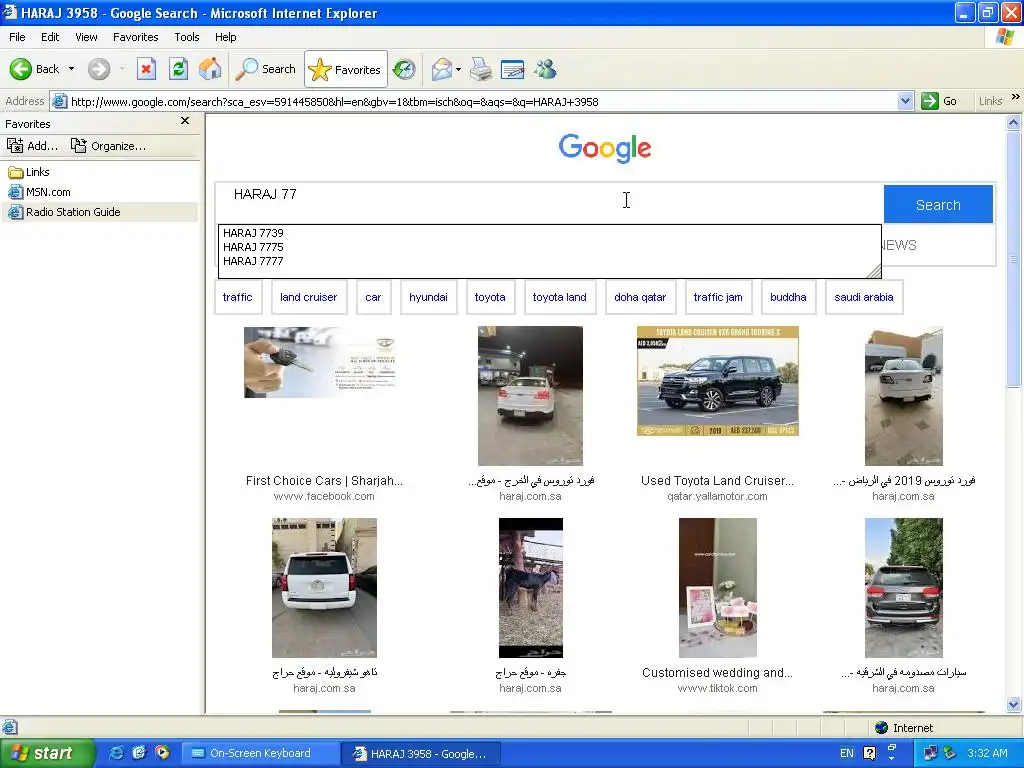Open the Back history dropdown arrow
1024x768 pixels.
click(x=71, y=69)
